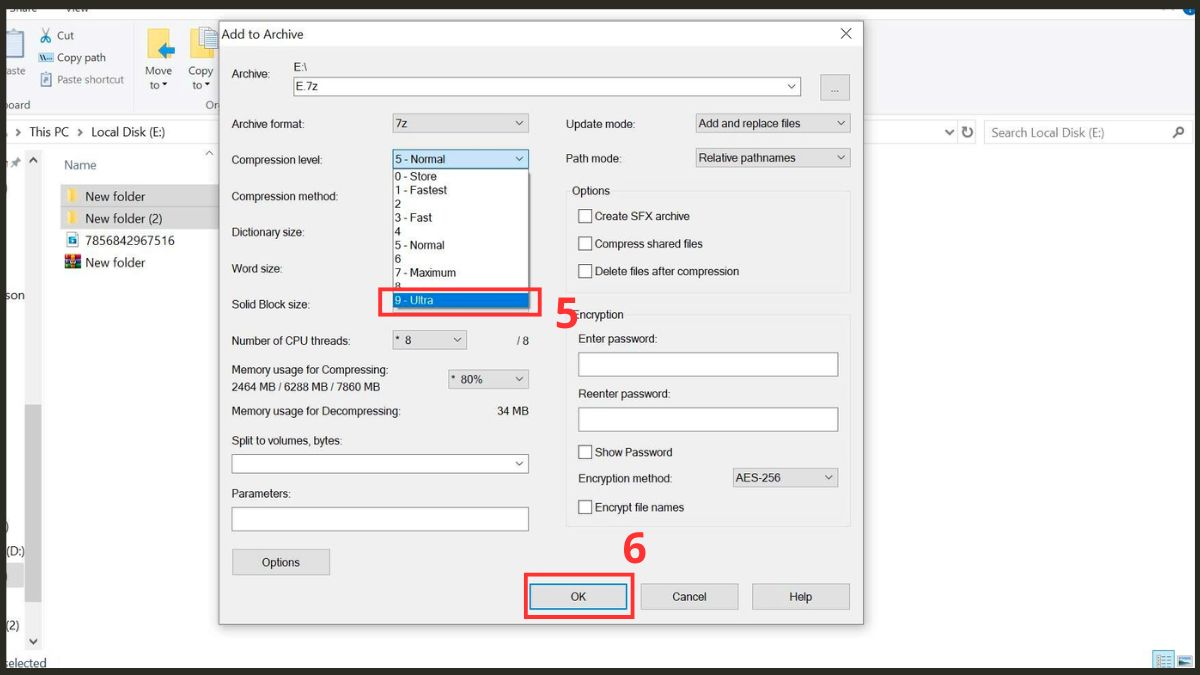Click the navigation pane scrollbar down arrow

pos(33,642)
